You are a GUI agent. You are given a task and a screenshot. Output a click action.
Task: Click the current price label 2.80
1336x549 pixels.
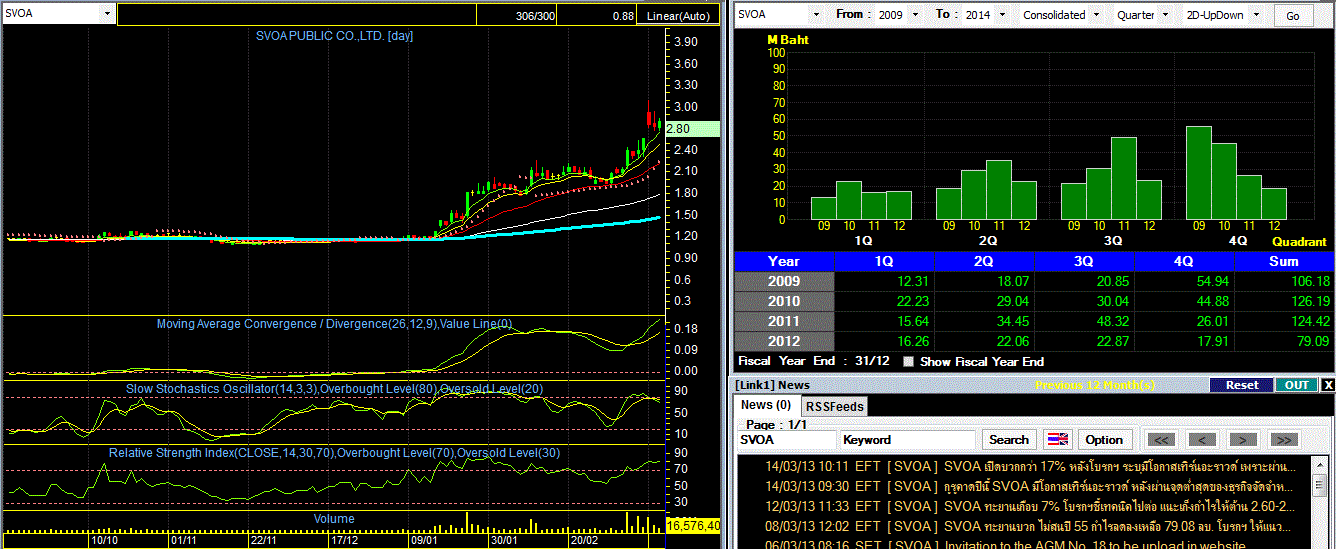pos(691,129)
